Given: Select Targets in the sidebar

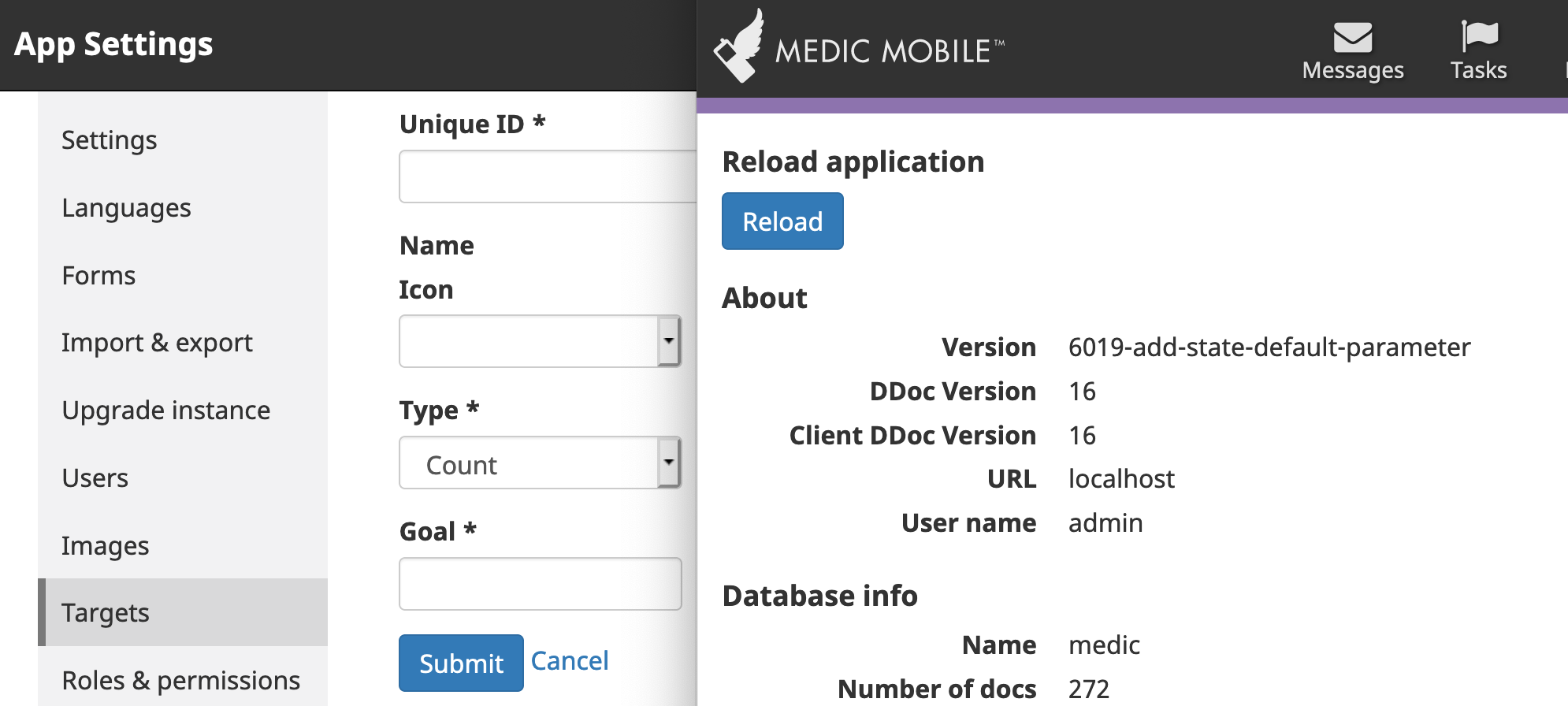Looking at the screenshot, I should [x=183, y=613].
